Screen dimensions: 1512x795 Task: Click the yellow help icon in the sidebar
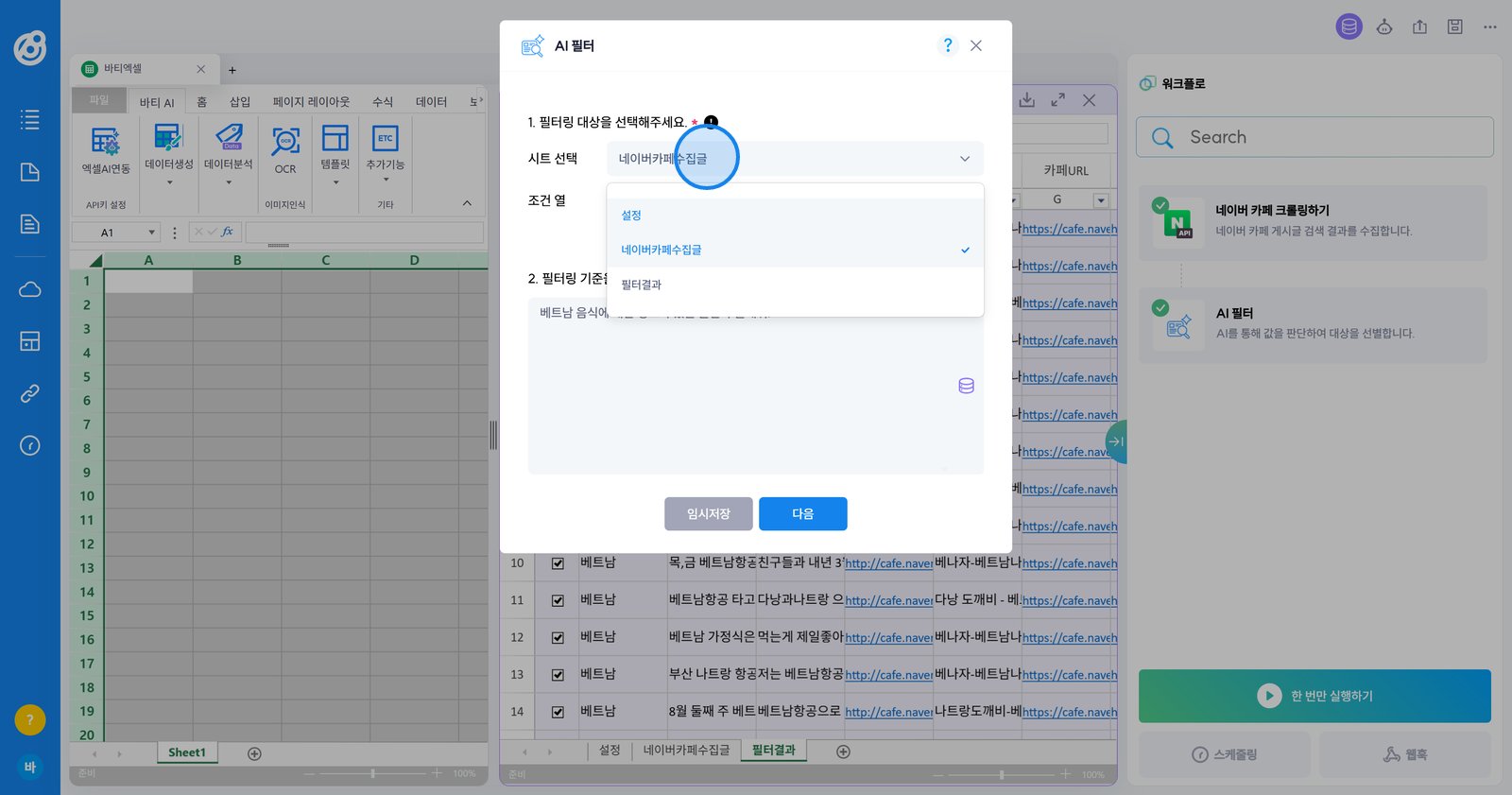(30, 720)
